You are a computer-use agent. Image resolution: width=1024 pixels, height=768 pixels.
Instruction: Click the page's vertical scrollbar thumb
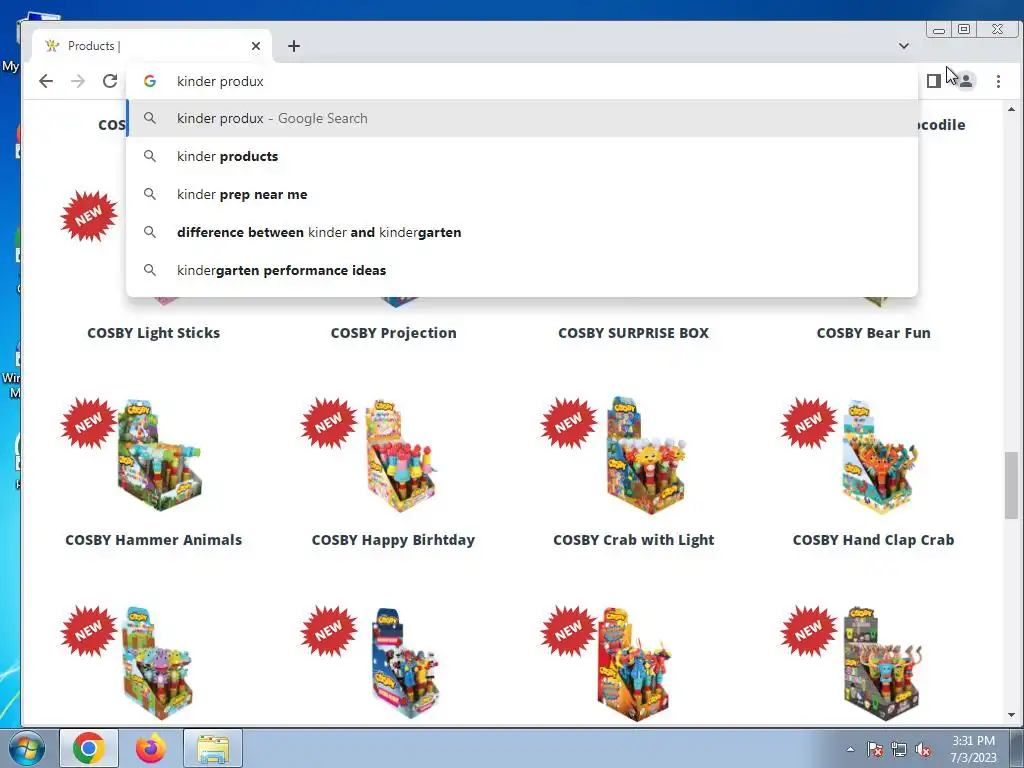pyautogui.click(x=1011, y=485)
